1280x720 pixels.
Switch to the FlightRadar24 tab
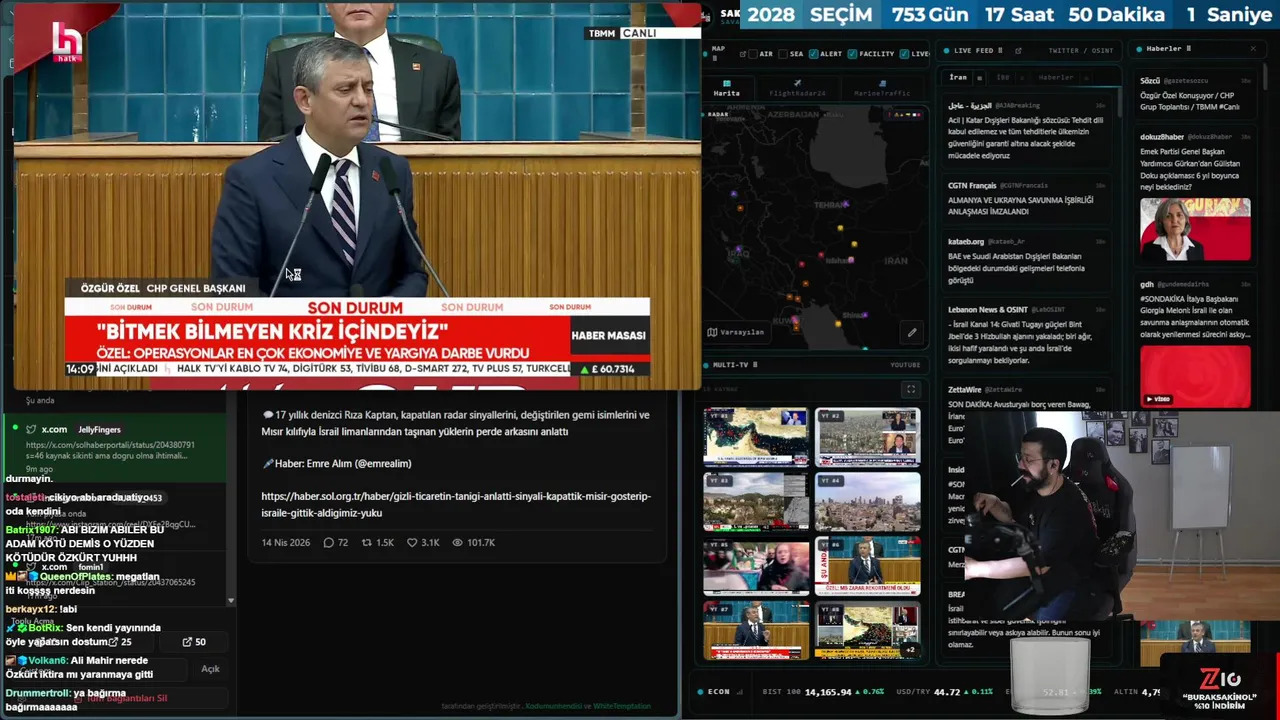pyautogui.click(x=797, y=88)
